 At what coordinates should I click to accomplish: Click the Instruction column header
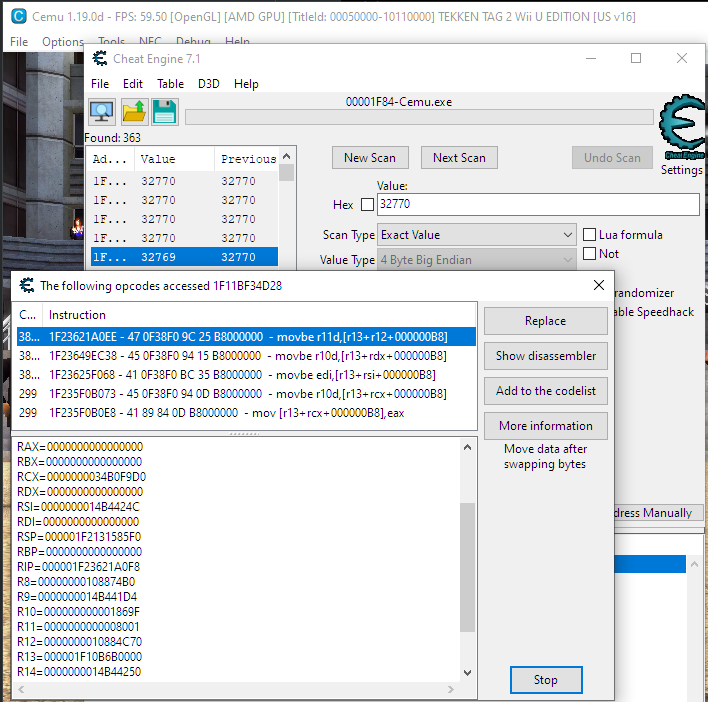point(259,315)
